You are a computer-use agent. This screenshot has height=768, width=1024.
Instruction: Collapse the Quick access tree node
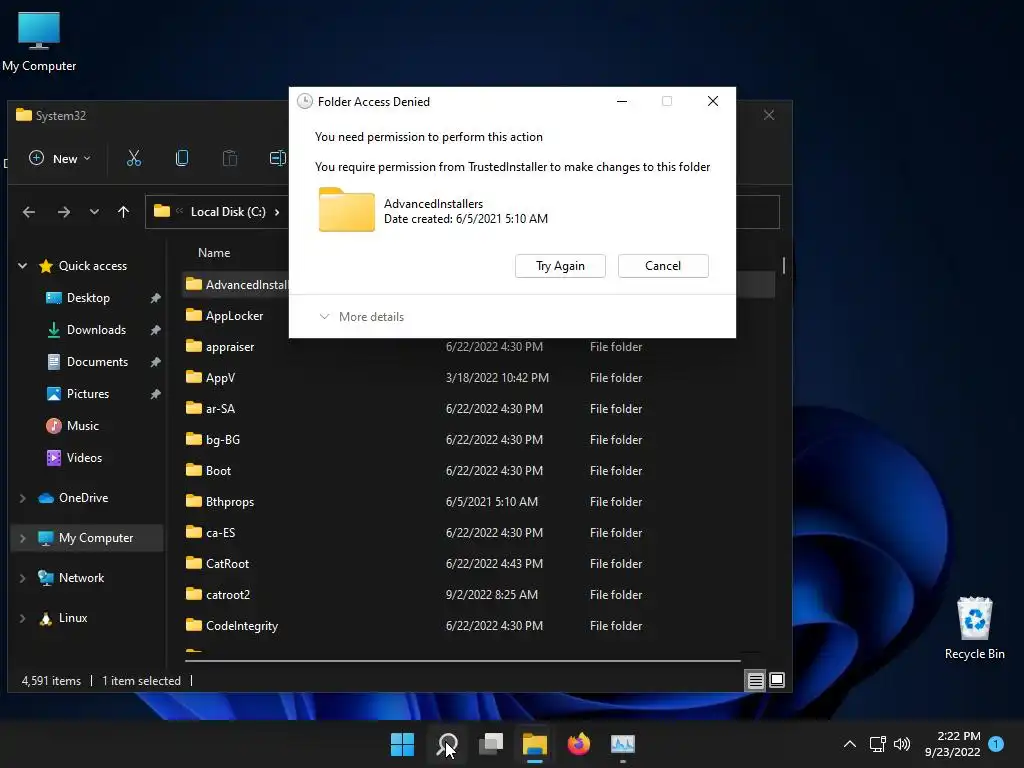22,266
